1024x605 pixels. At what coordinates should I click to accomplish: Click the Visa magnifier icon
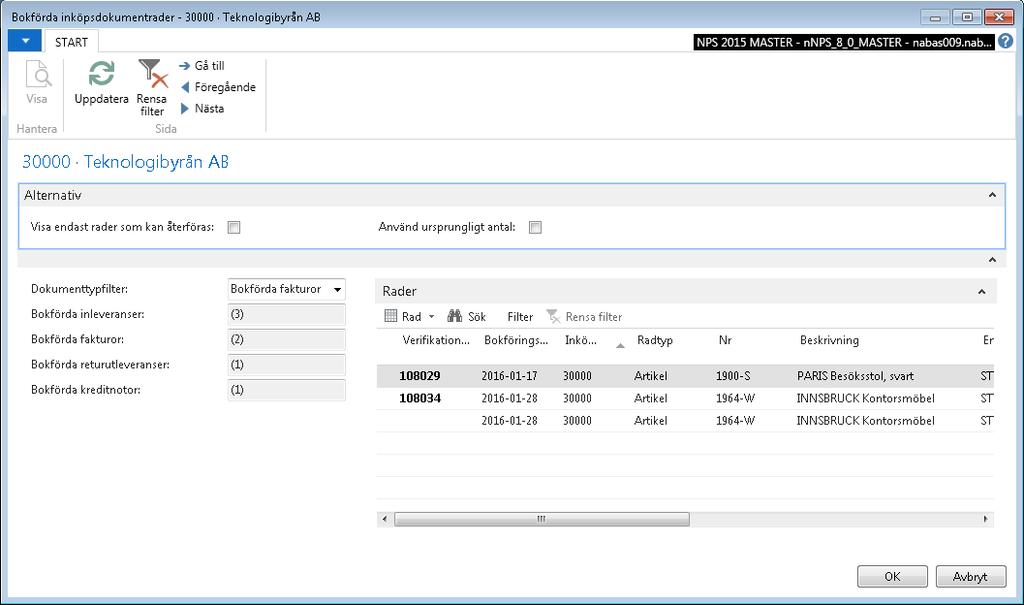38,74
